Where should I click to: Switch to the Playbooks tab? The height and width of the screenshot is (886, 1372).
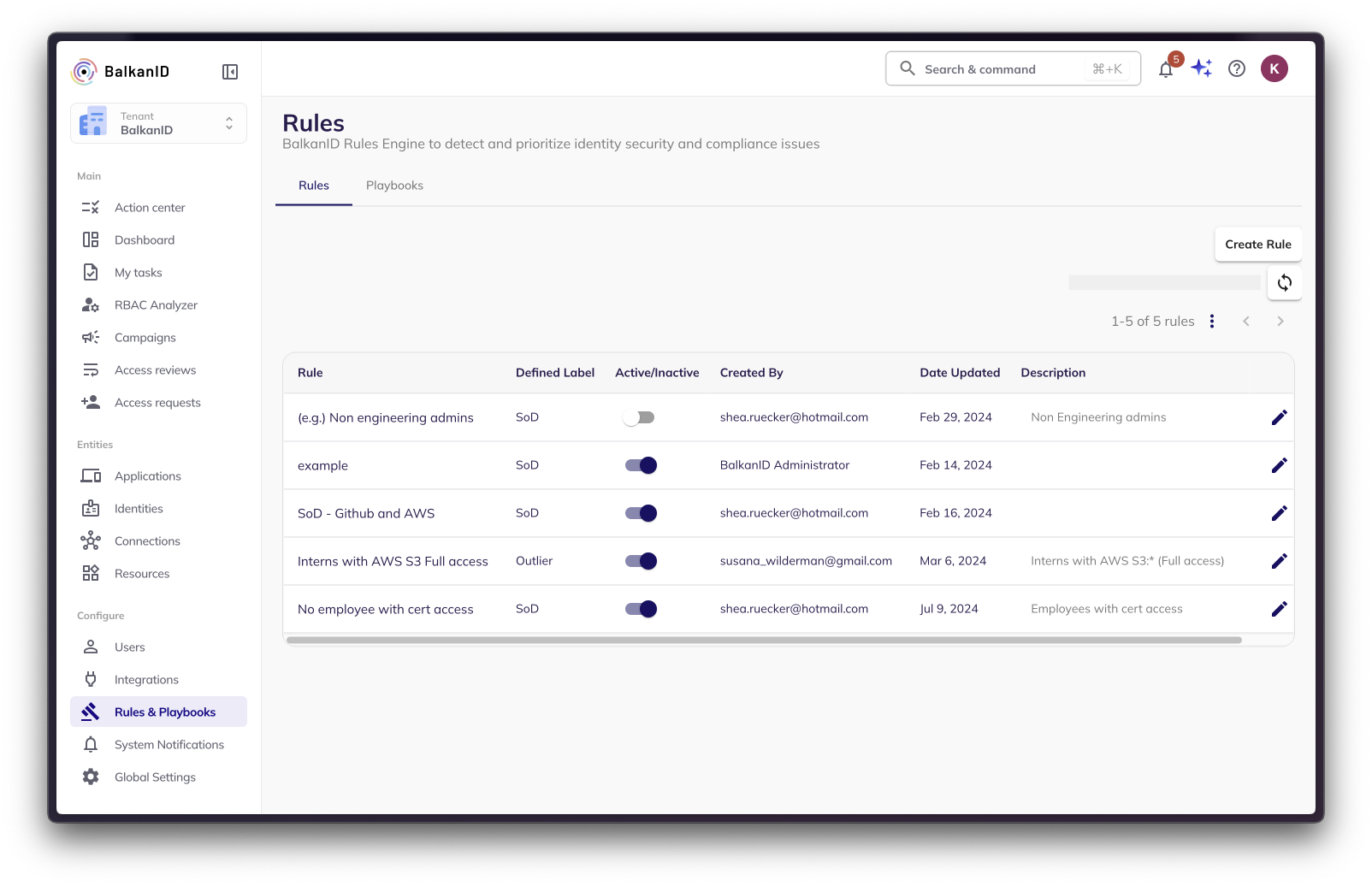tap(394, 186)
